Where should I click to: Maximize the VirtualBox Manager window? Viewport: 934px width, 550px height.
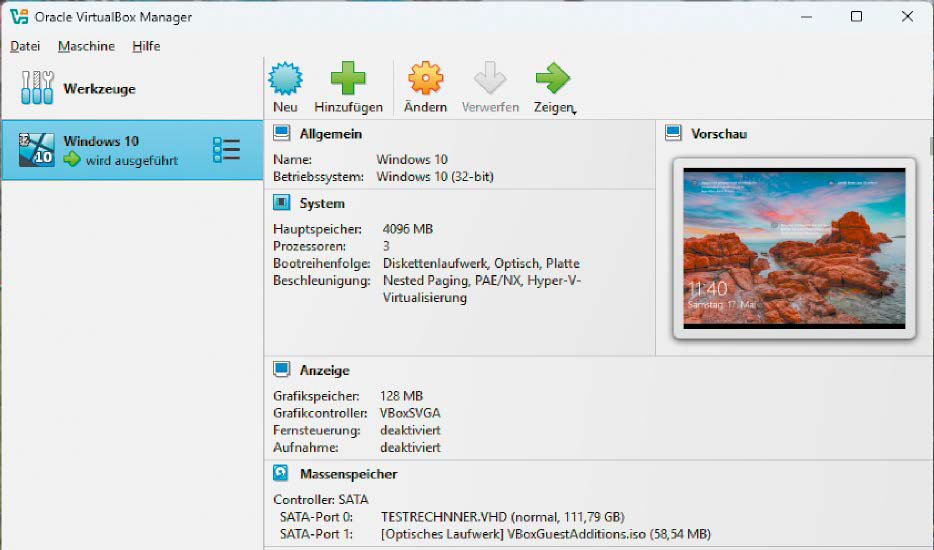(x=856, y=17)
